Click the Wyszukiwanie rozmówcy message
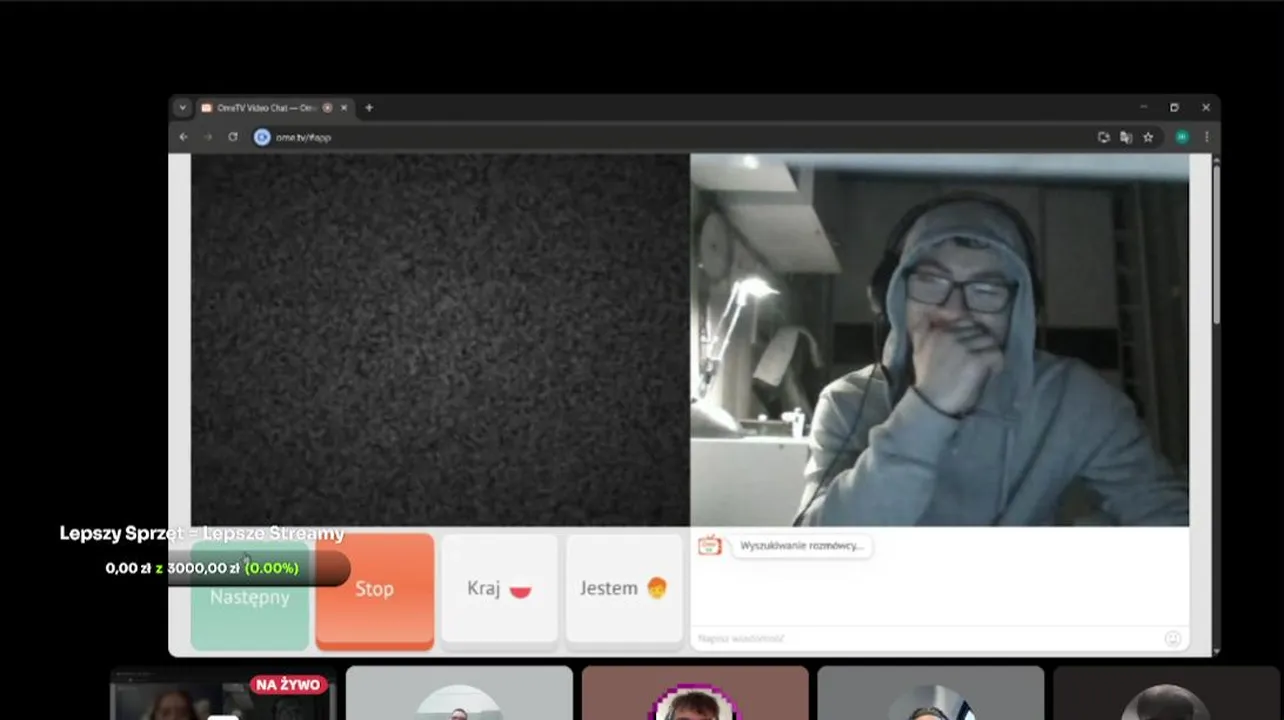The height and width of the screenshot is (720, 1284). coord(801,546)
